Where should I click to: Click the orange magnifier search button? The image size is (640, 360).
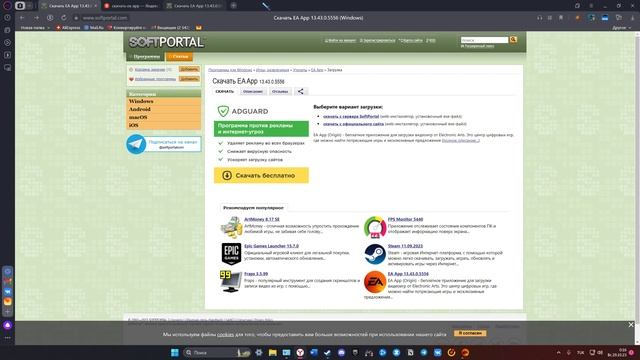click(x=513, y=40)
